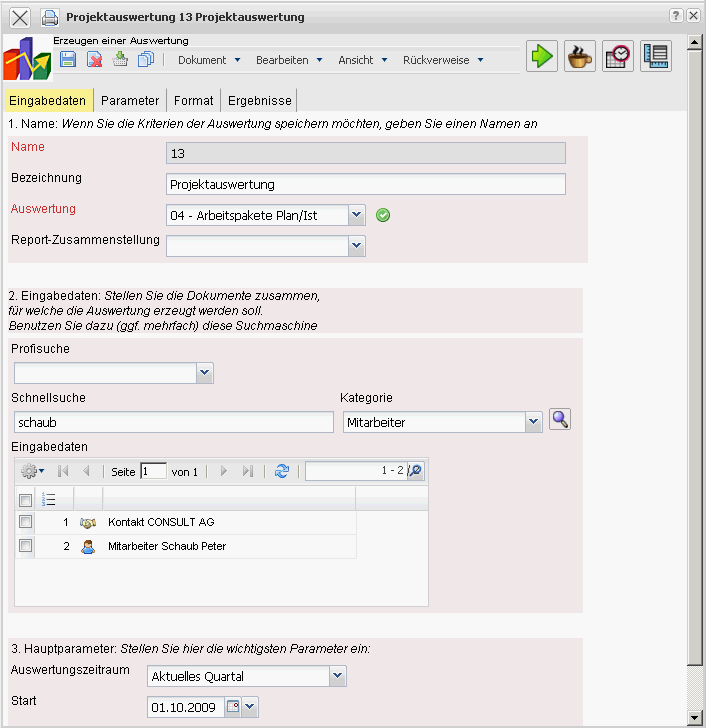Click the blue save disk icon
This screenshot has width=706, height=728.
coord(68,60)
